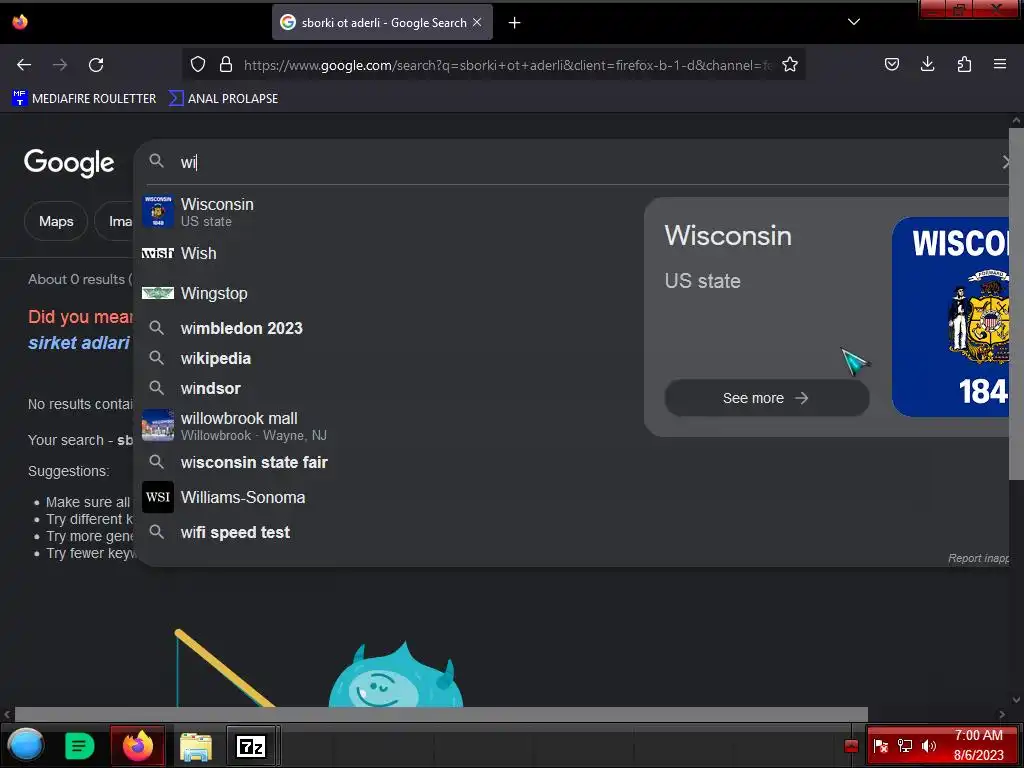Click the forward navigation arrow
Image resolution: width=1024 pixels, height=768 pixels.
(60, 65)
